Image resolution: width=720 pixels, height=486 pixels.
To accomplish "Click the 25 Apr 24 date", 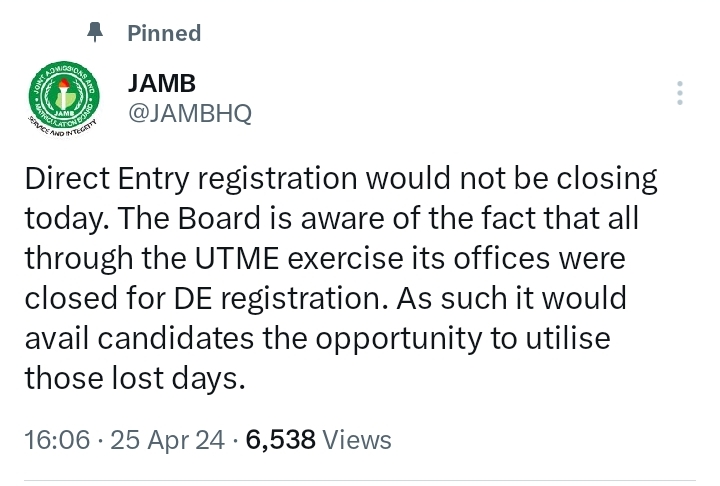I will (168, 440).
